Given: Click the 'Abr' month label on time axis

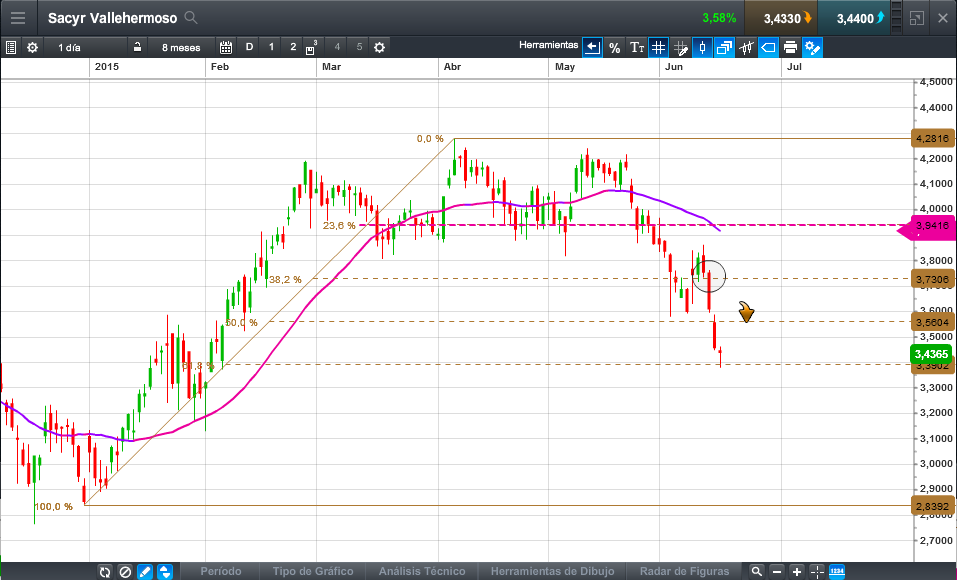Looking at the screenshot, I should pyautogui.click(x=452, y=67).
